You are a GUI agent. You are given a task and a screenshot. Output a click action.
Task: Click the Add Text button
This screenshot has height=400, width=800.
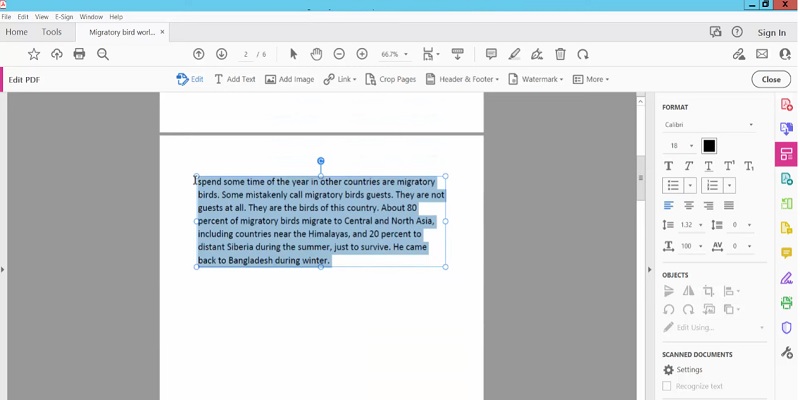[x=235, y=79]
